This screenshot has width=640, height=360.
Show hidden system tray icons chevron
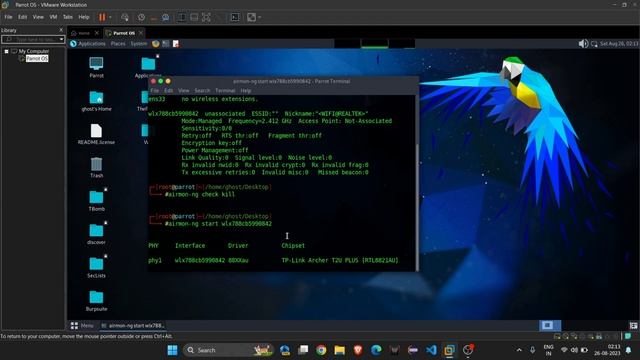[519, 350]
